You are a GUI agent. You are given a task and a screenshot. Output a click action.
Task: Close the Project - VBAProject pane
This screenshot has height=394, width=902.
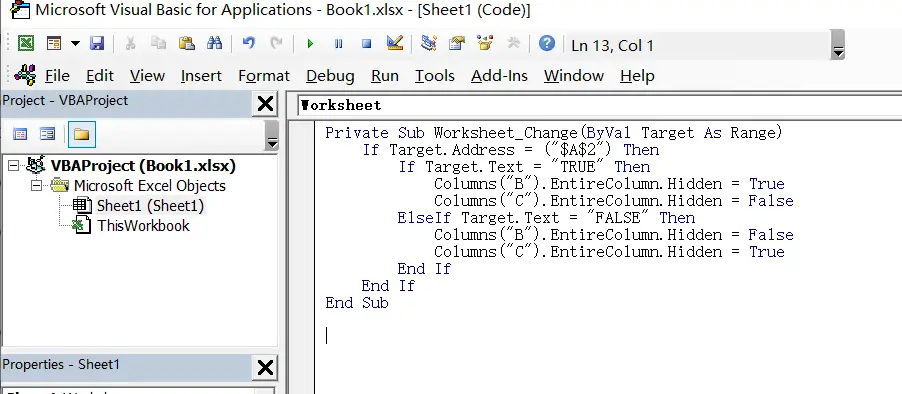265,104
